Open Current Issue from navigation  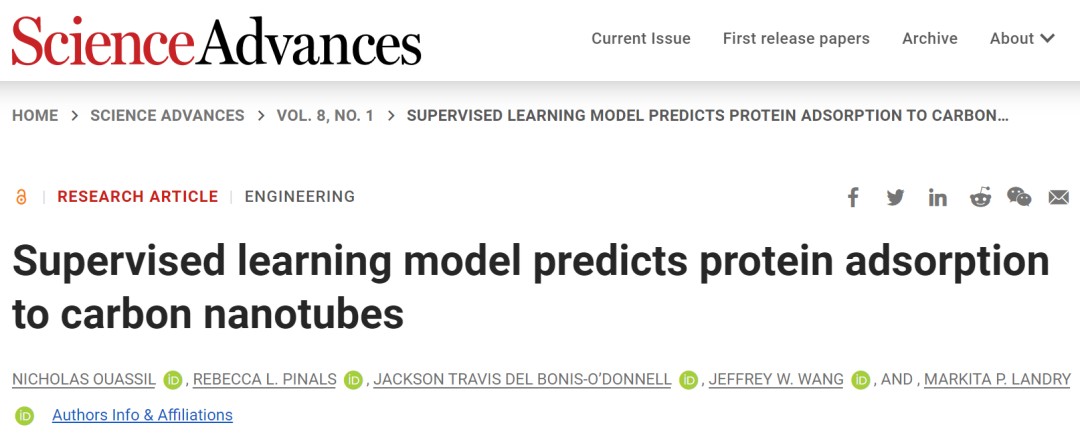pos(641,39)
